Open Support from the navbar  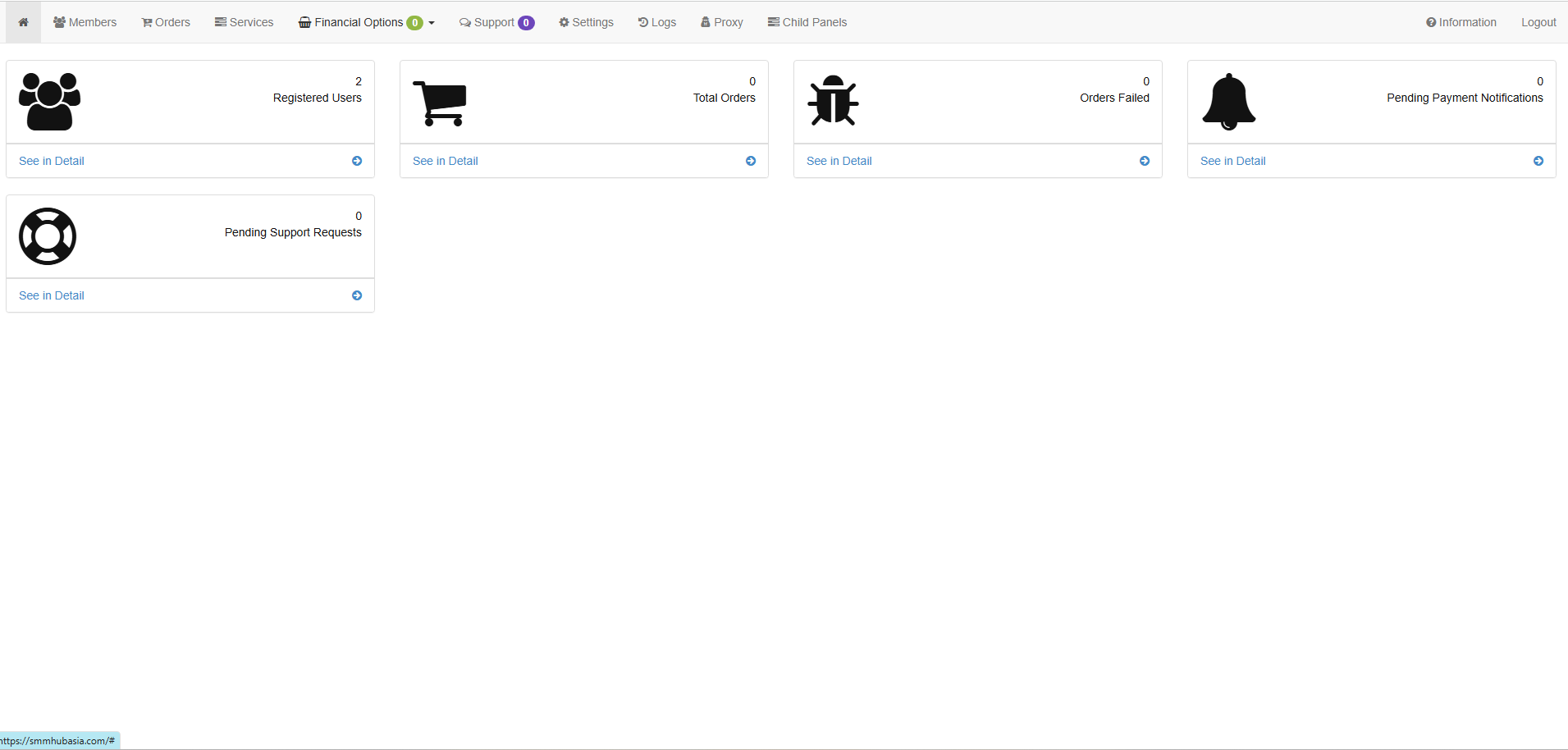pos(496,22)
